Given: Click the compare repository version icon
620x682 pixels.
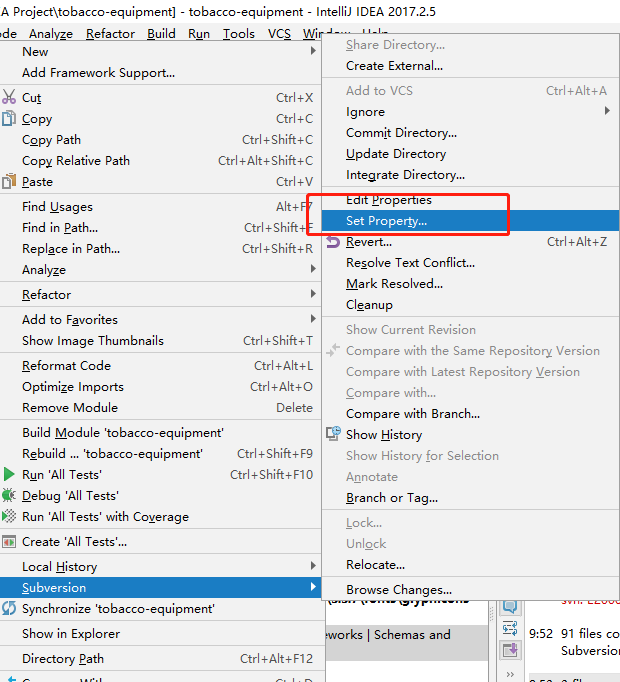Looking at the screenshot, I should [x=333, y=350].
